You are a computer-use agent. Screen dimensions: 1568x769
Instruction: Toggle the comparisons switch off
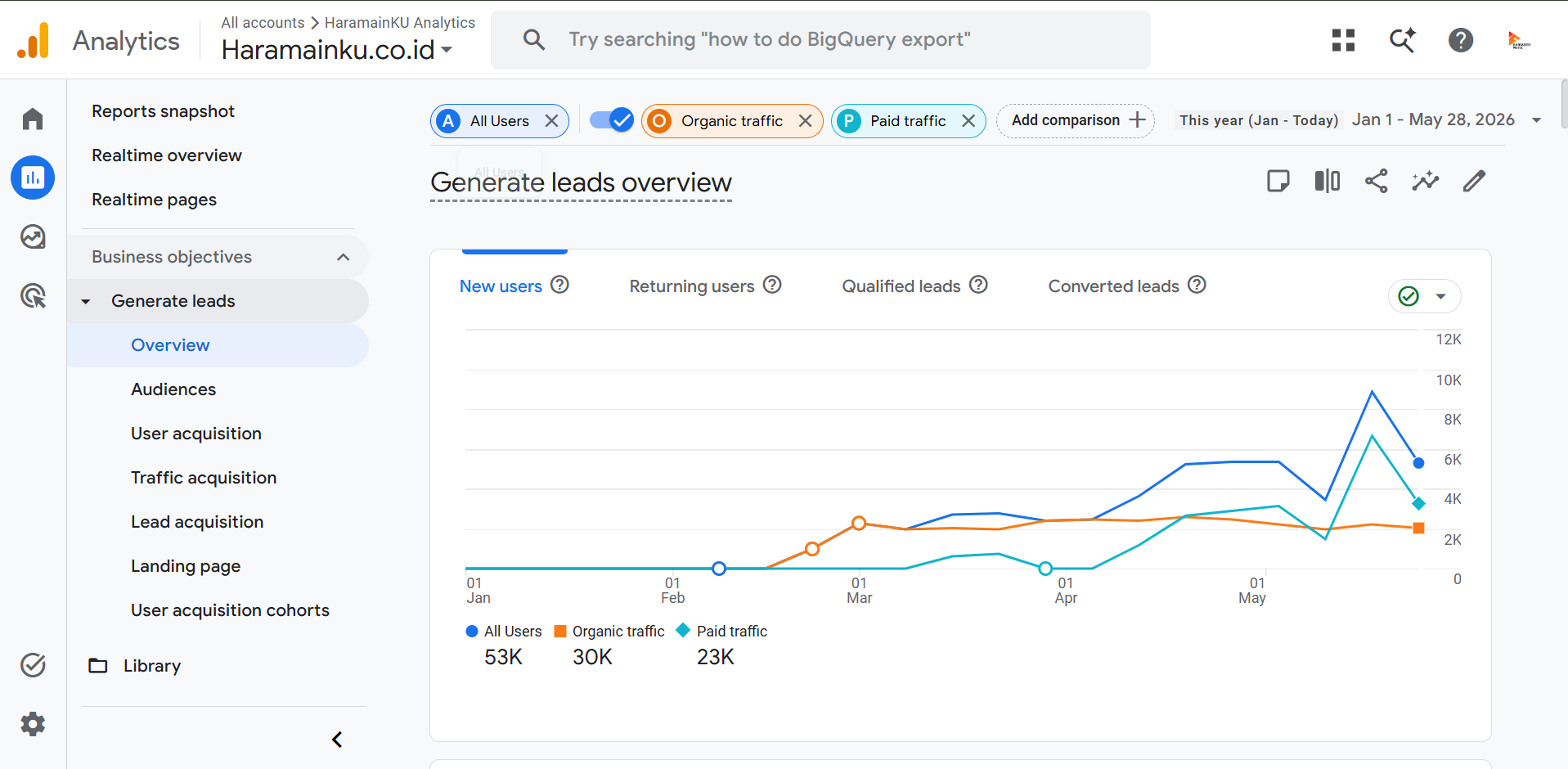[611, 120]
